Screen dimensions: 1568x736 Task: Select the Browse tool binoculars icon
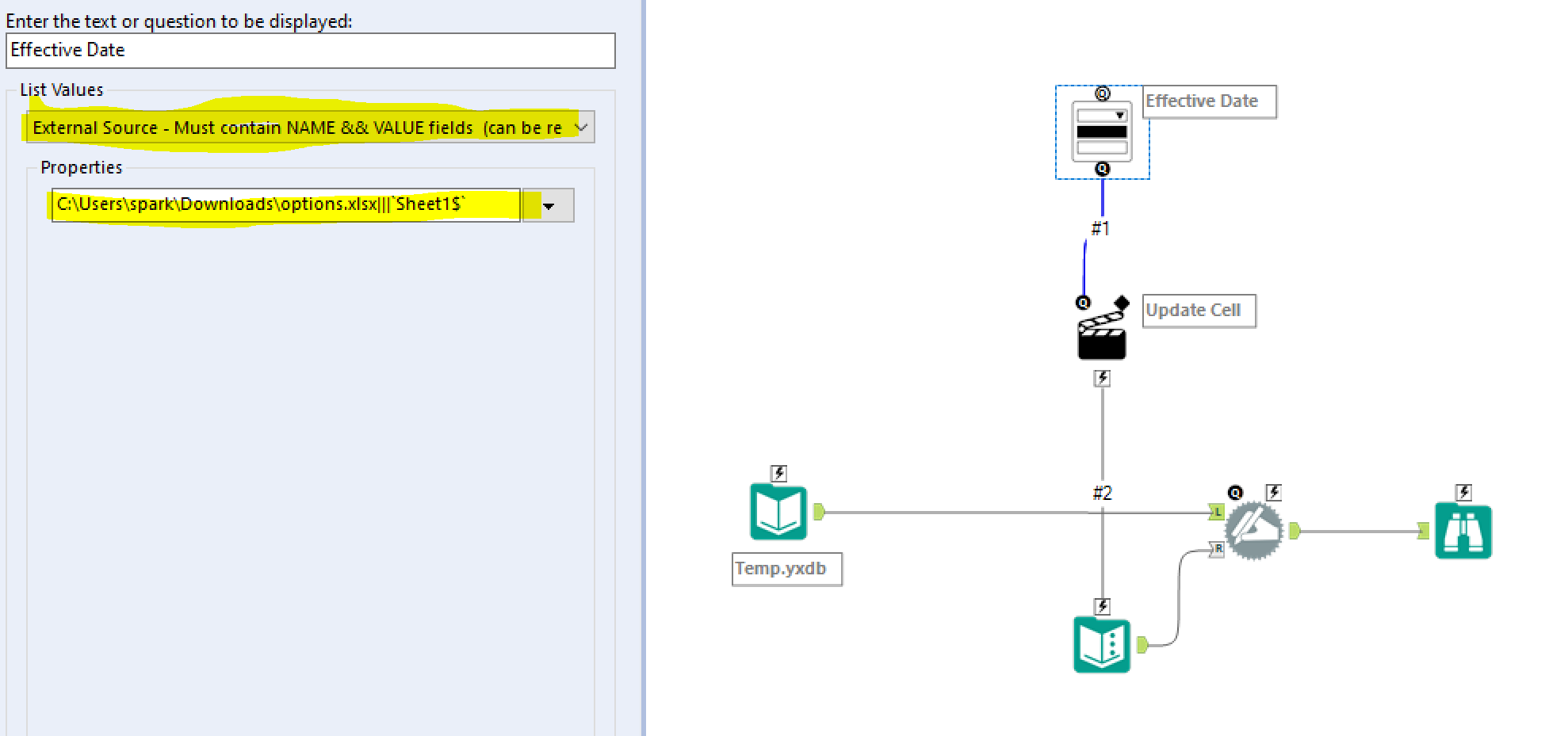coord(1463,532)
